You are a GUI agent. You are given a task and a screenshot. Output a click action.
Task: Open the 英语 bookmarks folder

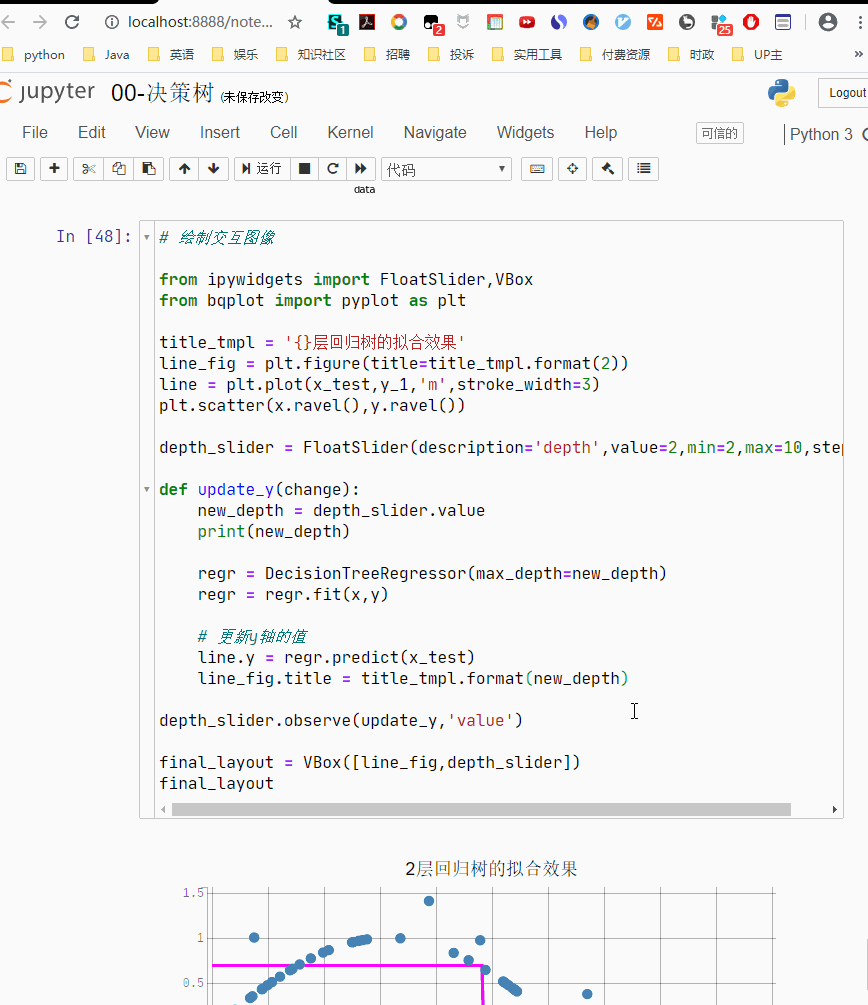171,54
